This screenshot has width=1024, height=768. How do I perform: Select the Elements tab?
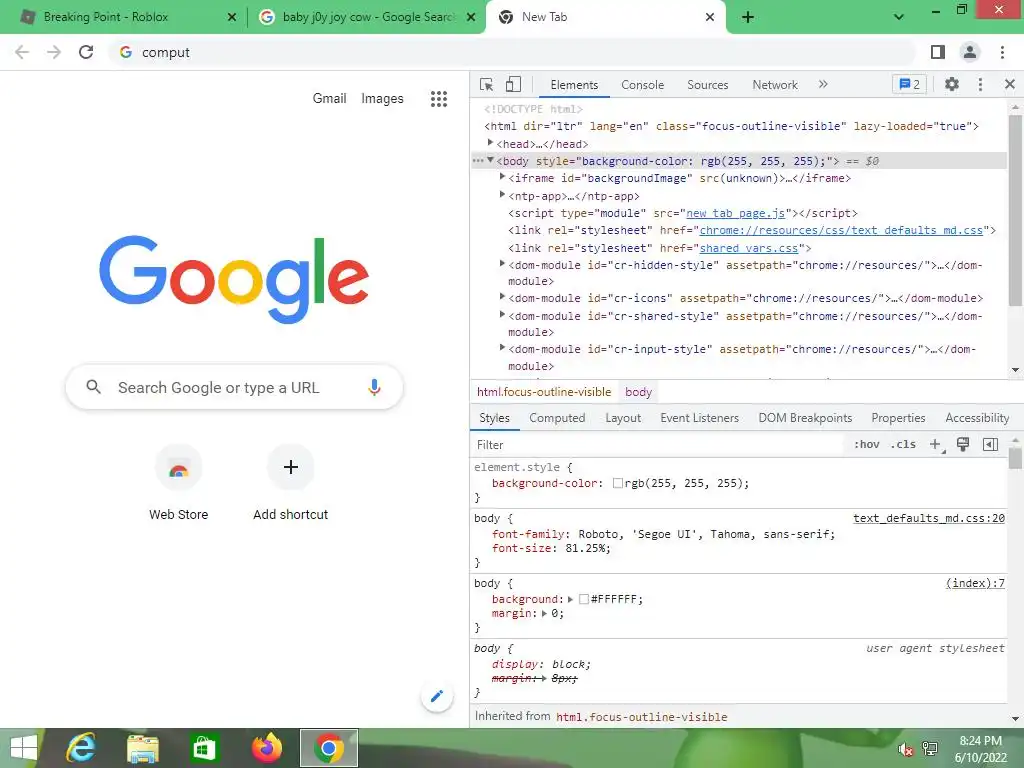(x=574, y=85)
